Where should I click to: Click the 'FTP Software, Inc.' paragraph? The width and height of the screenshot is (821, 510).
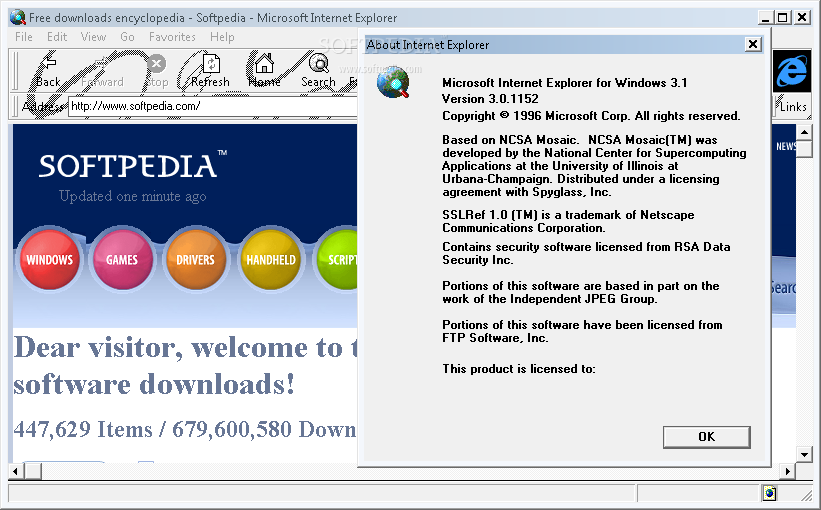(582, 331)
